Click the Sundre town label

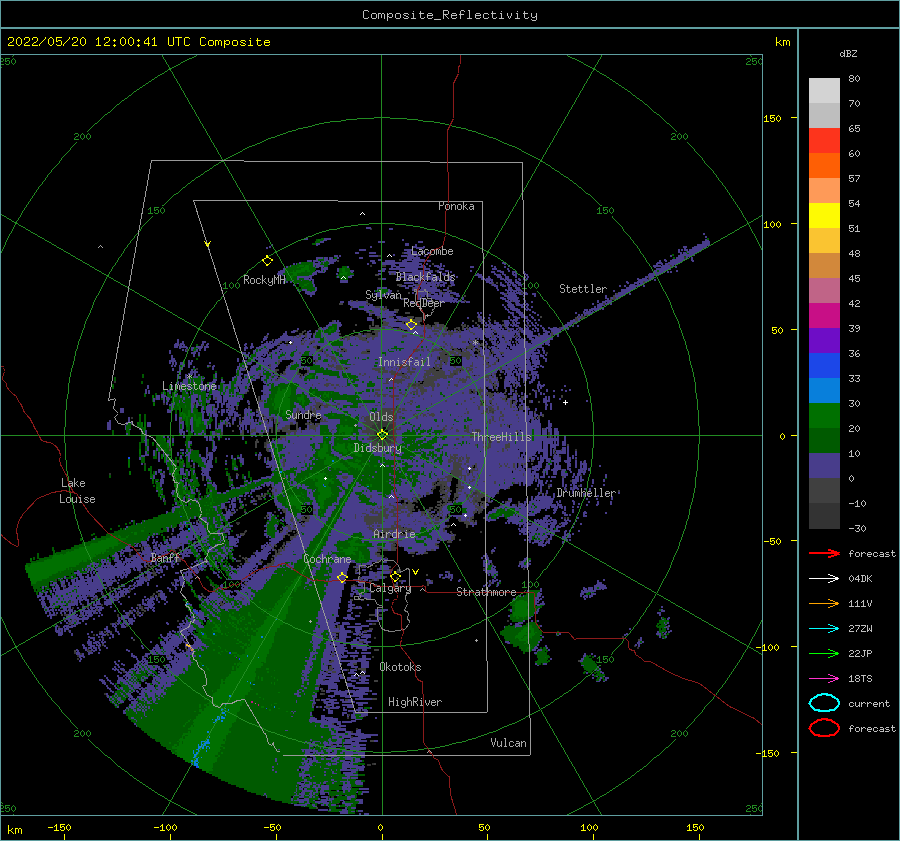point(303,414)
